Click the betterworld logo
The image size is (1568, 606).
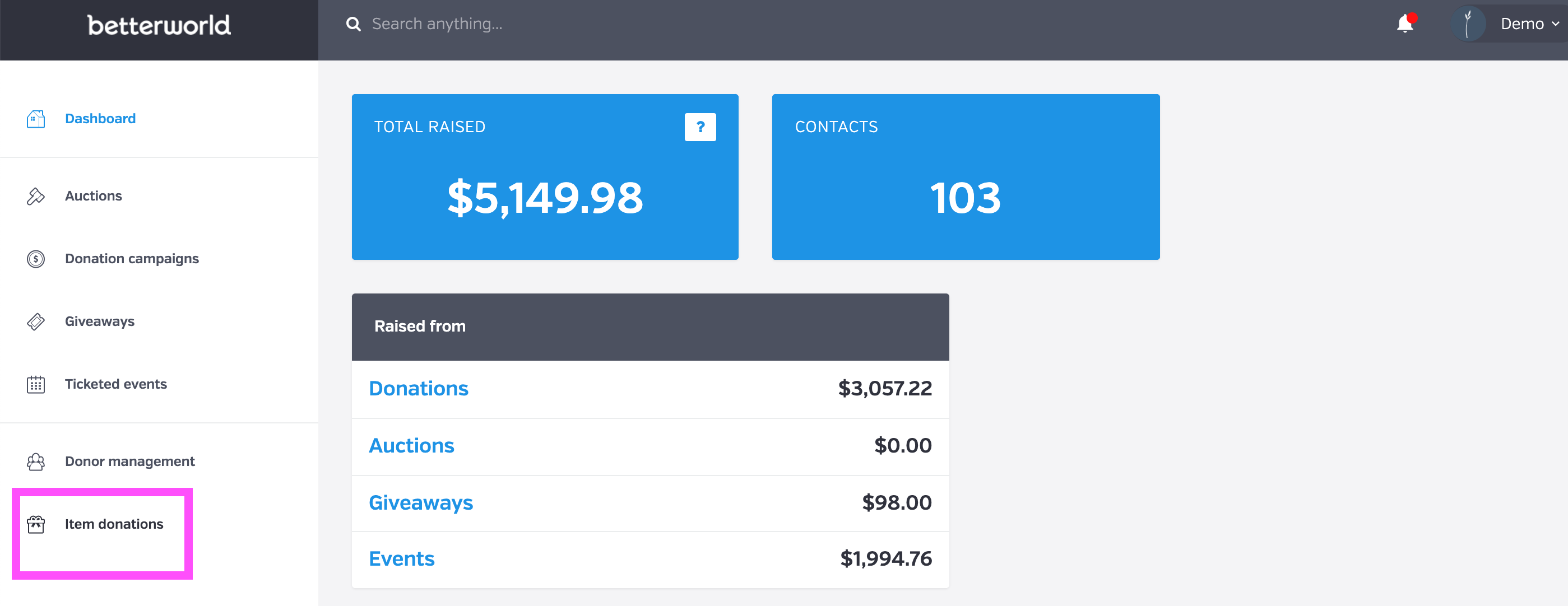click(x=159, y=25)
